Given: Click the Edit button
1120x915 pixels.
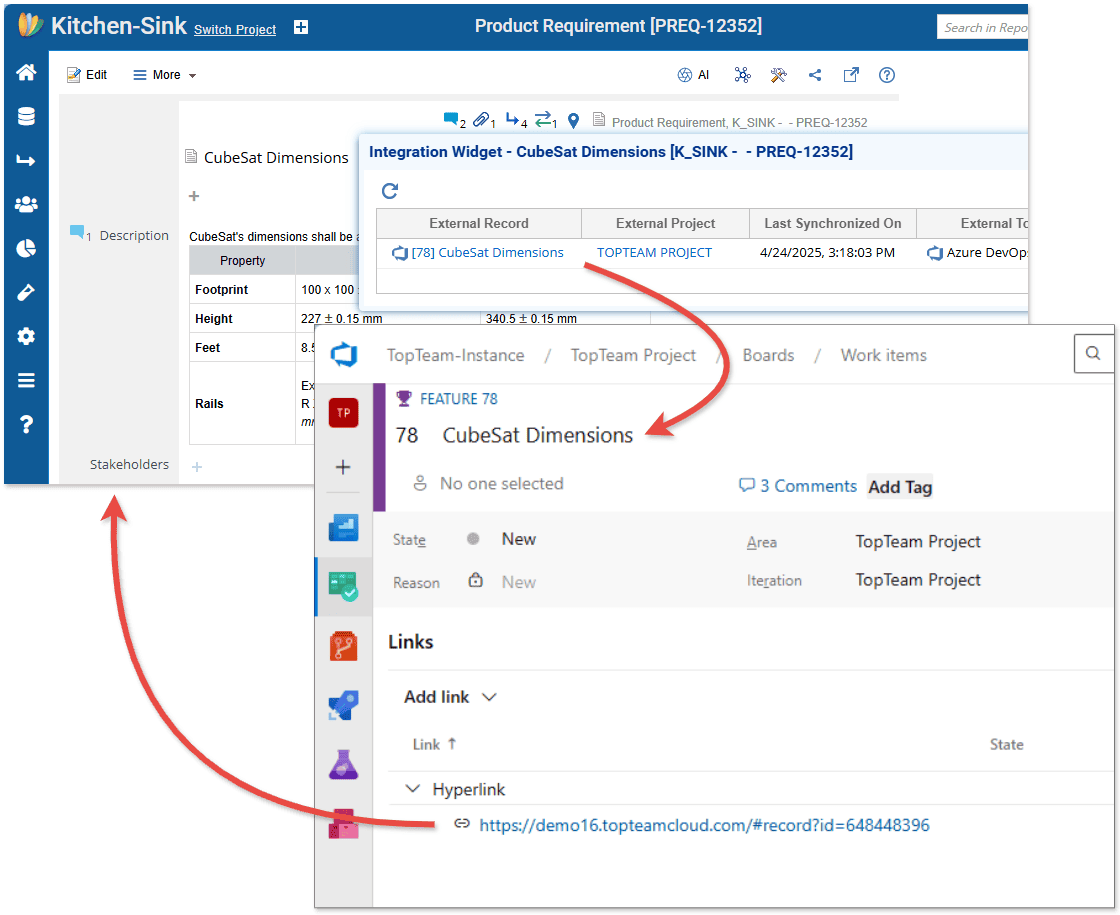Looking at the screenshot, I should 87,75.
